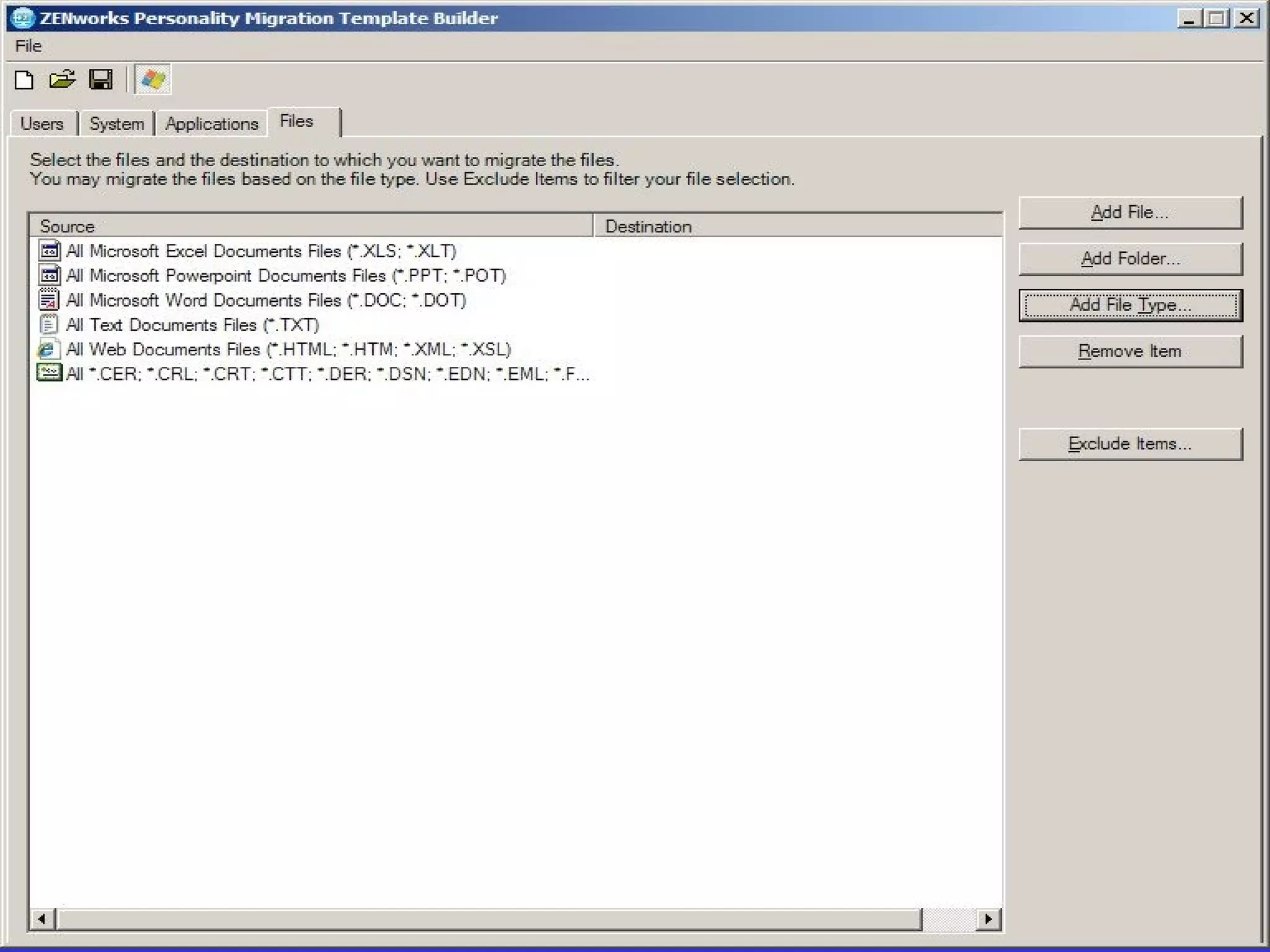This screenshot has width=1270, height=952.
Task: Switch to the System tab
Action: [x=117, y=123]
